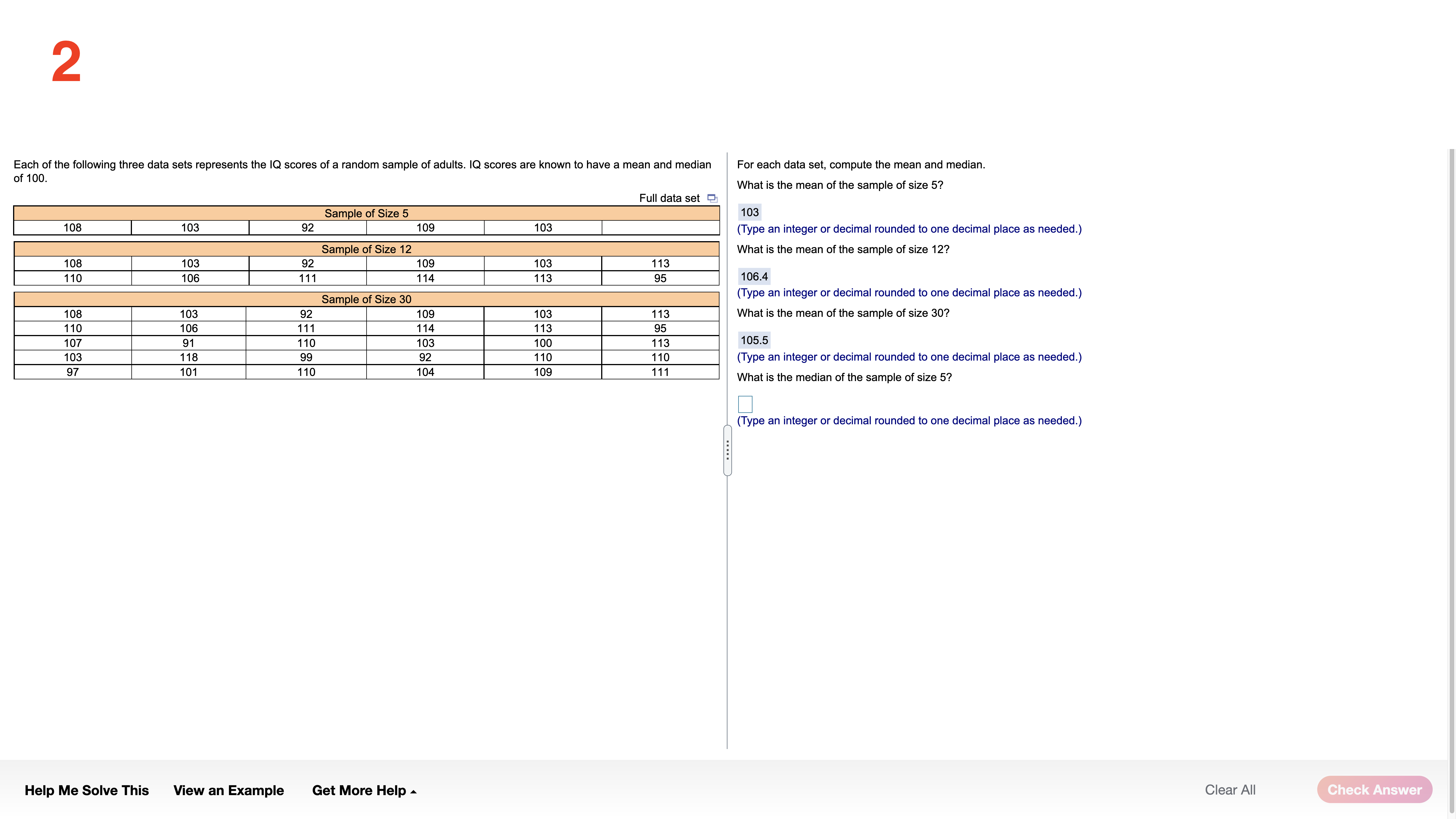Image resolution: width=1456 pixels, height=819 pixels.
Task: Expand Get More Help menu
Action: coord(364,790)
